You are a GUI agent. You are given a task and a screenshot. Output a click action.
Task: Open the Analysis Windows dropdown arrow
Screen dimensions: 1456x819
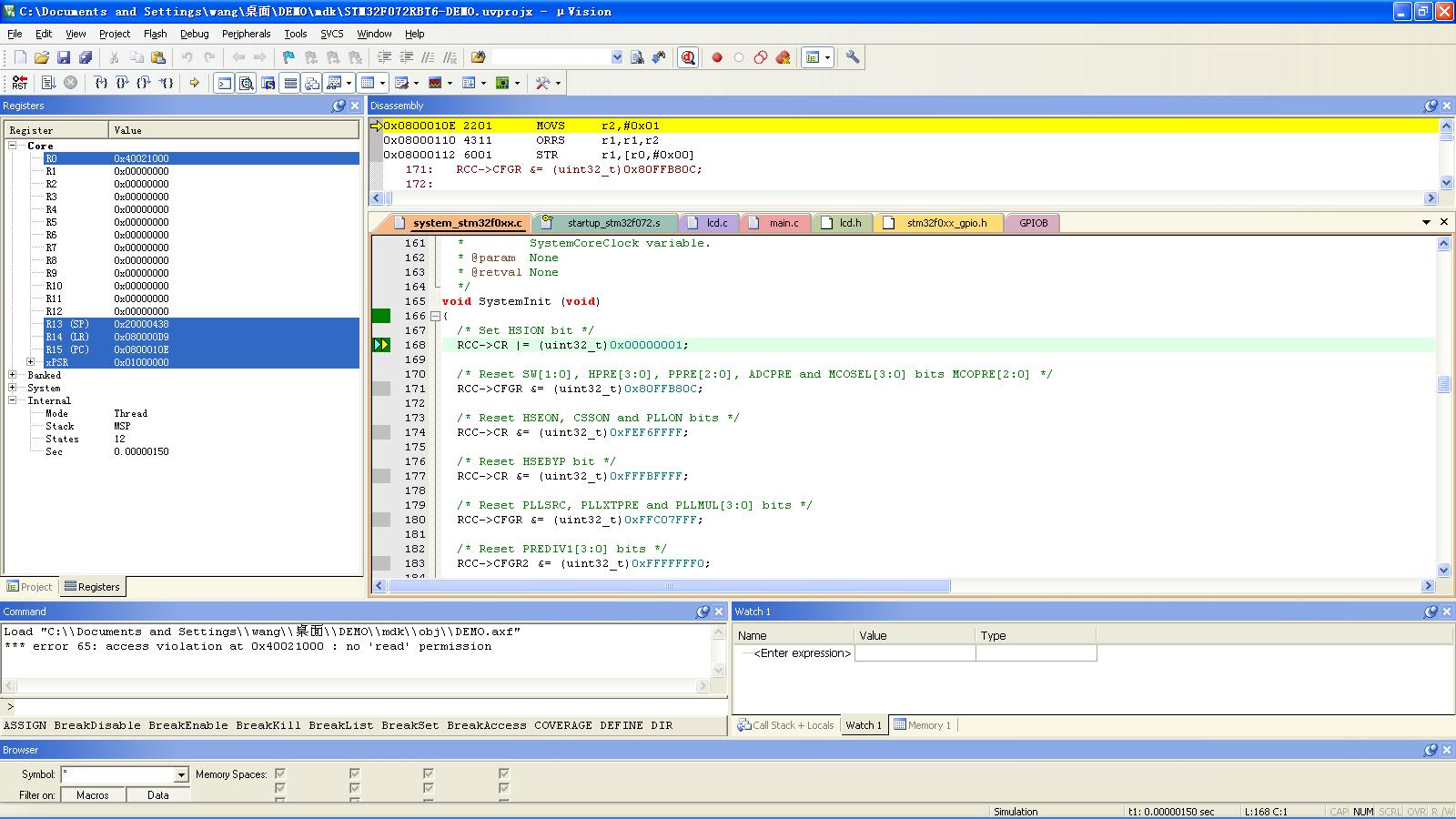coord(450,83)
